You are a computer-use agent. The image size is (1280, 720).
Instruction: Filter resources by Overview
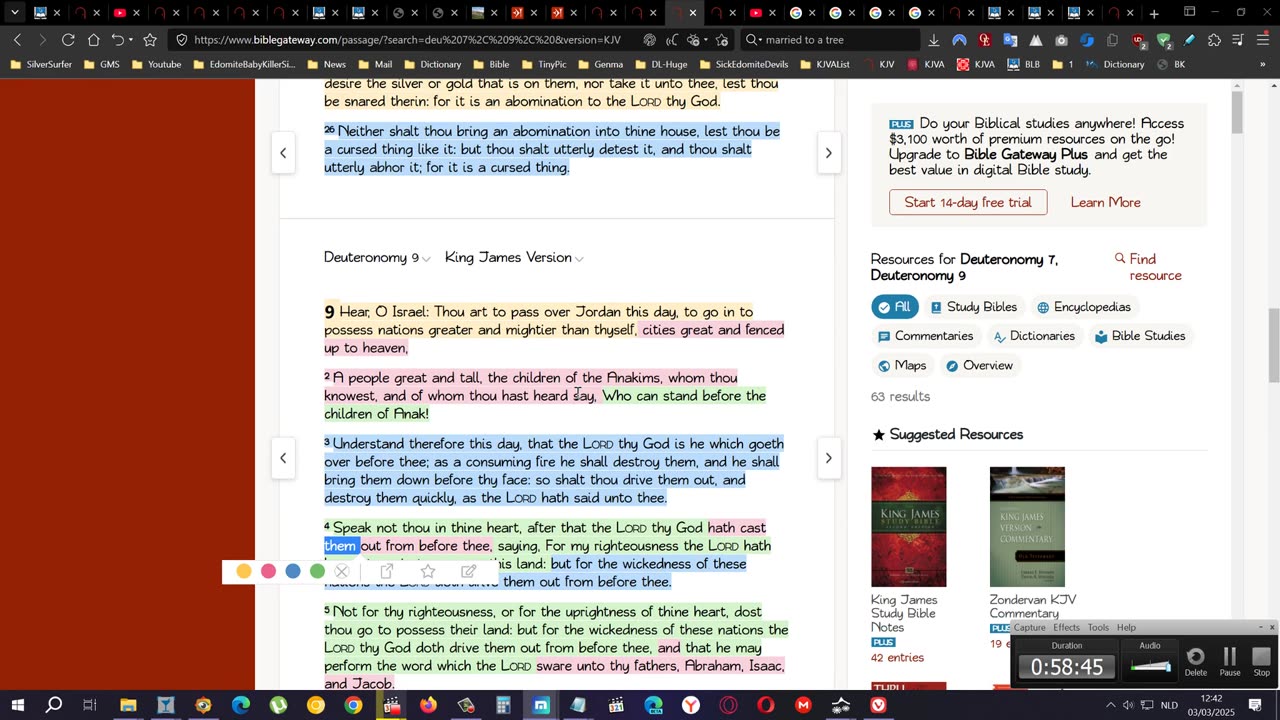point(979,365)
